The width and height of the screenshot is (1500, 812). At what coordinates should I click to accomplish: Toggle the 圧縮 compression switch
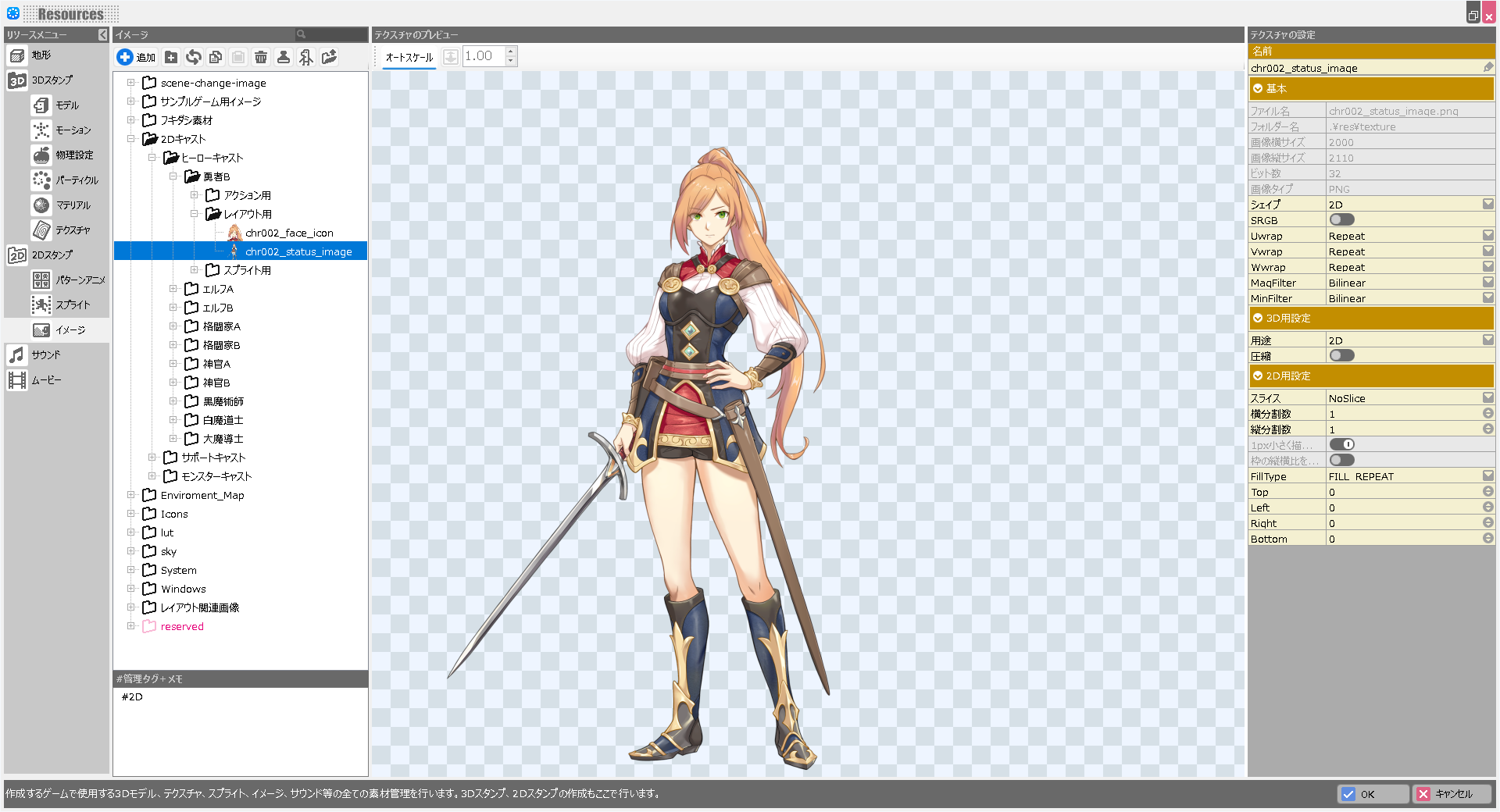coord(1341,356)
